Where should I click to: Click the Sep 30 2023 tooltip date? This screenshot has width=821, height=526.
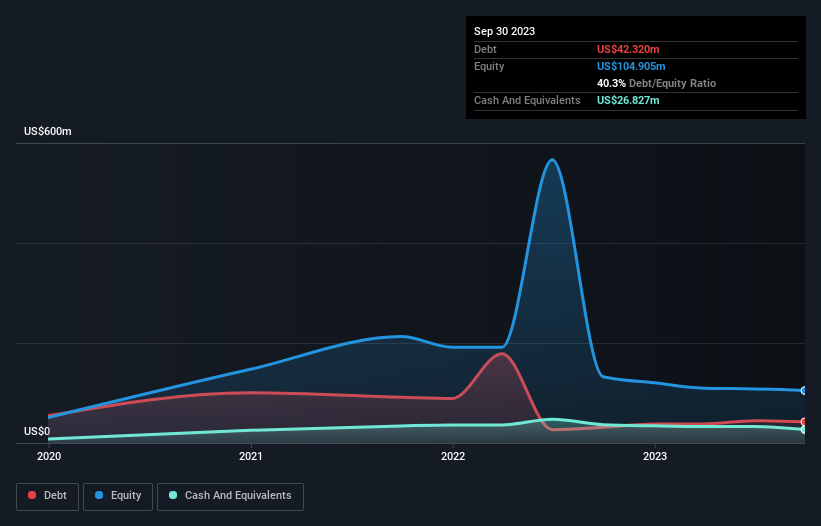[504, 31]
